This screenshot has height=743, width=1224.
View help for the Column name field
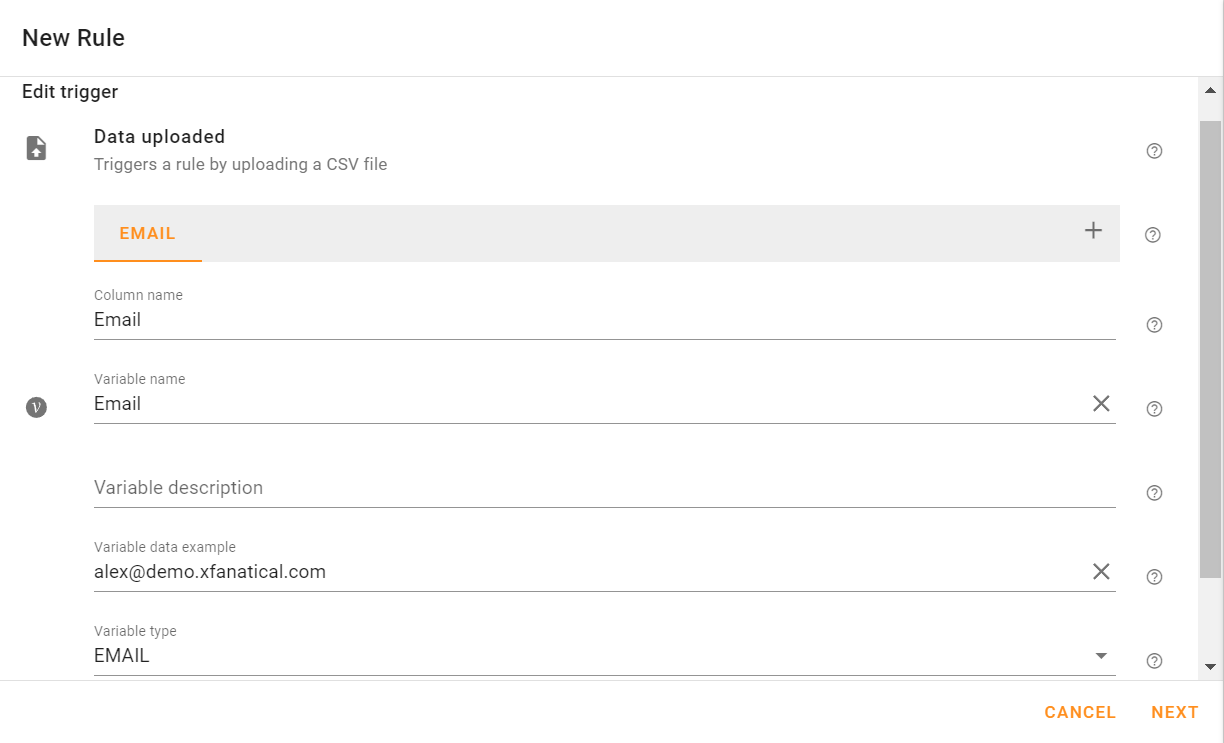pyautogui.click(x=1153, y=324)
